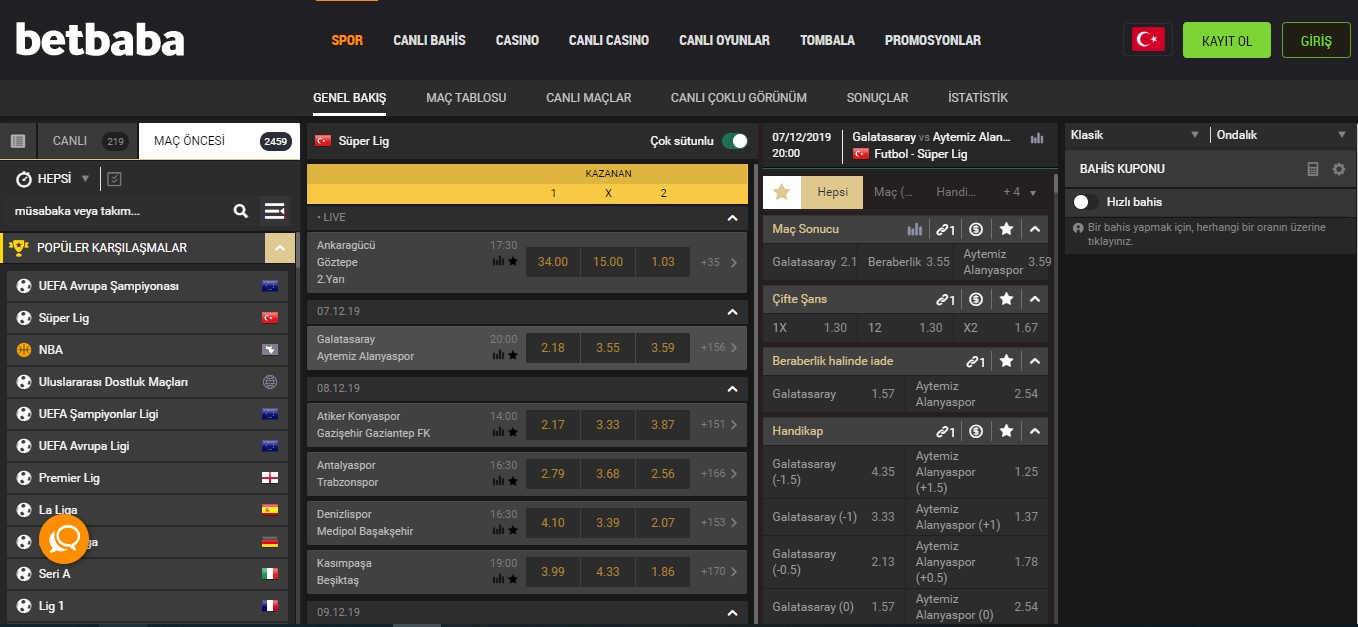Toggle the Çok sütunlu switch
The image size is (1358, 627).
735,141
